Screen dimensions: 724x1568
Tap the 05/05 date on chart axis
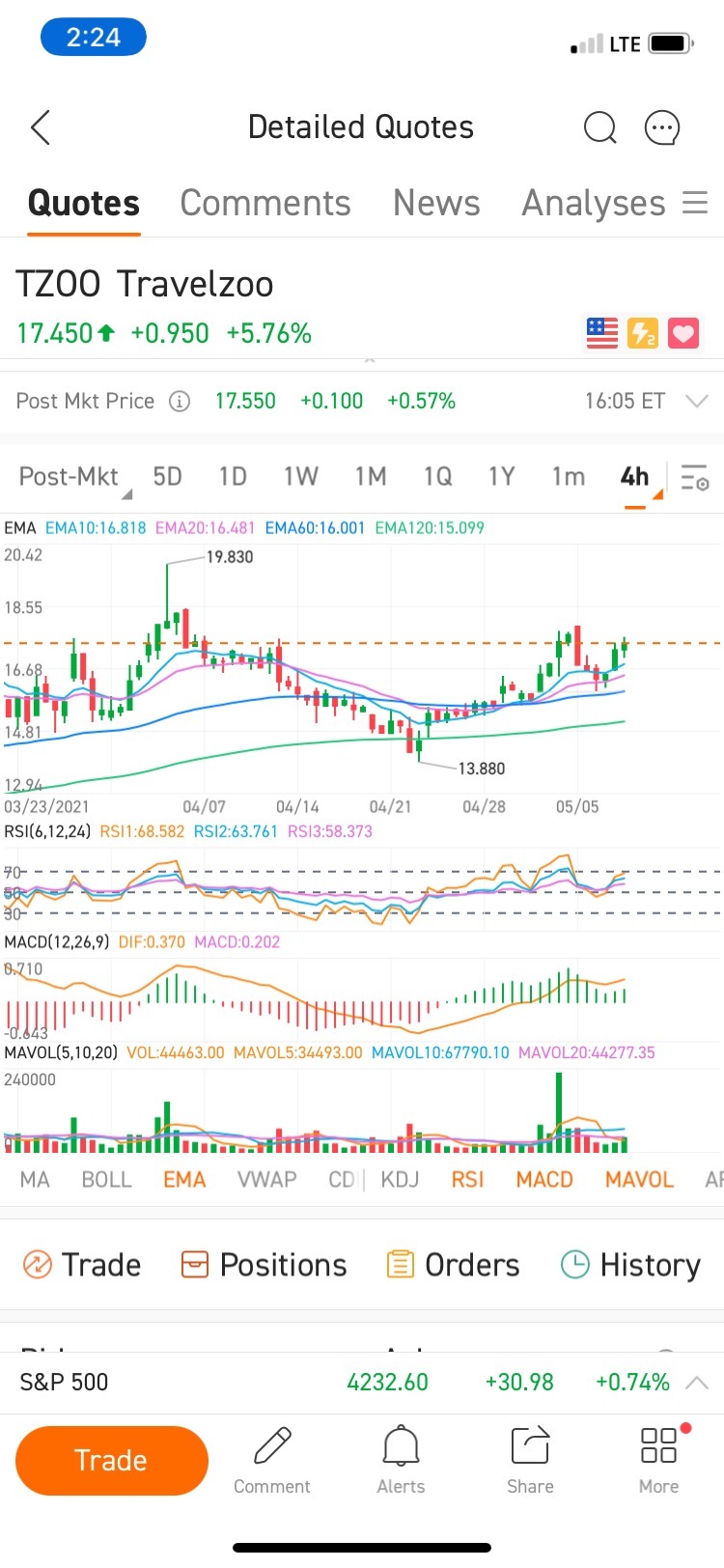point(577,807)
